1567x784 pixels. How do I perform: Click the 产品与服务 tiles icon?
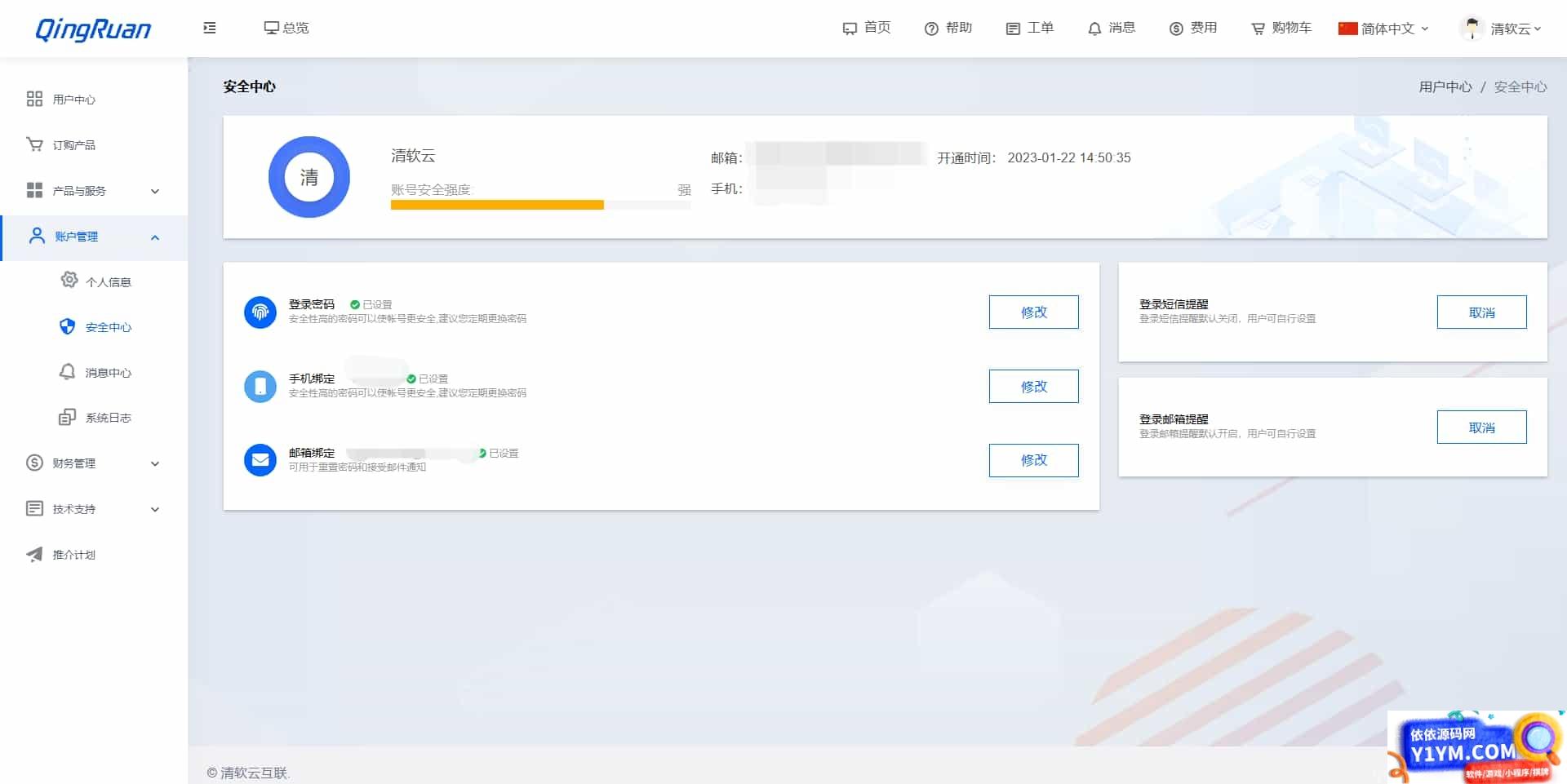pyautogui.click(x=34, y=190)
